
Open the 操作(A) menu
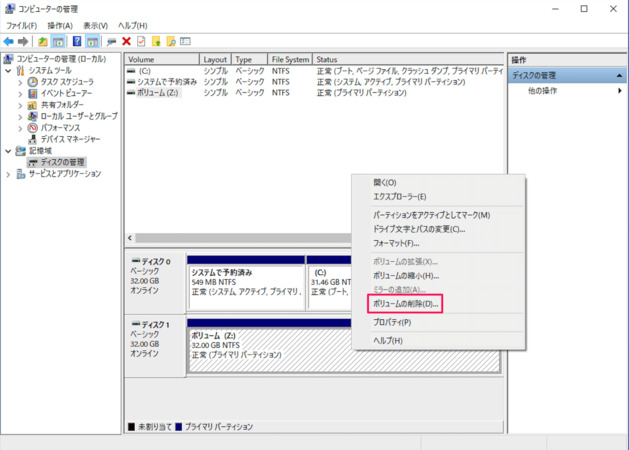pos(60,26)
